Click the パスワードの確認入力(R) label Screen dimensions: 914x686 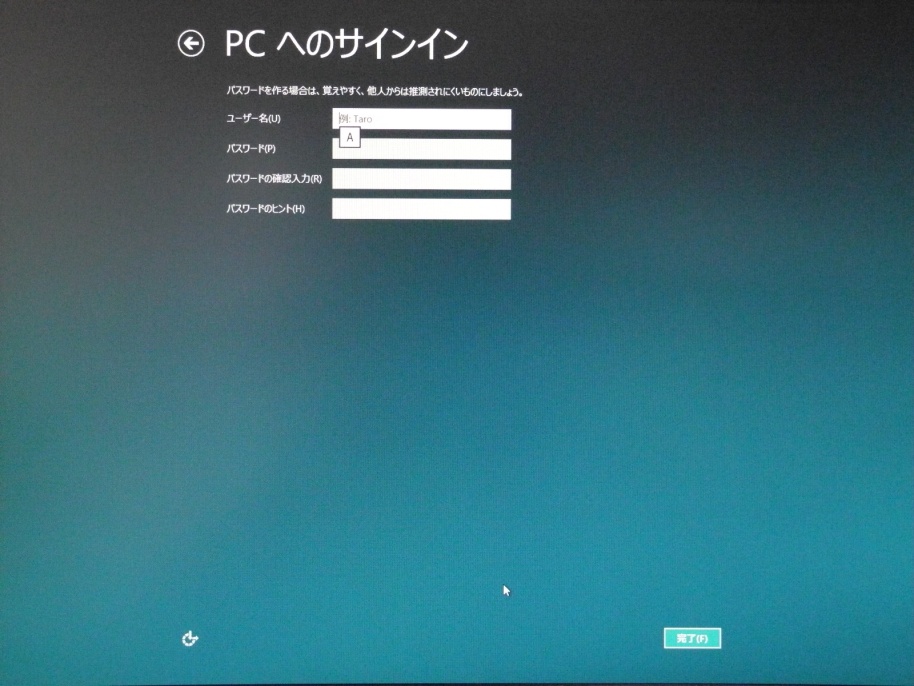coord(274,178)
